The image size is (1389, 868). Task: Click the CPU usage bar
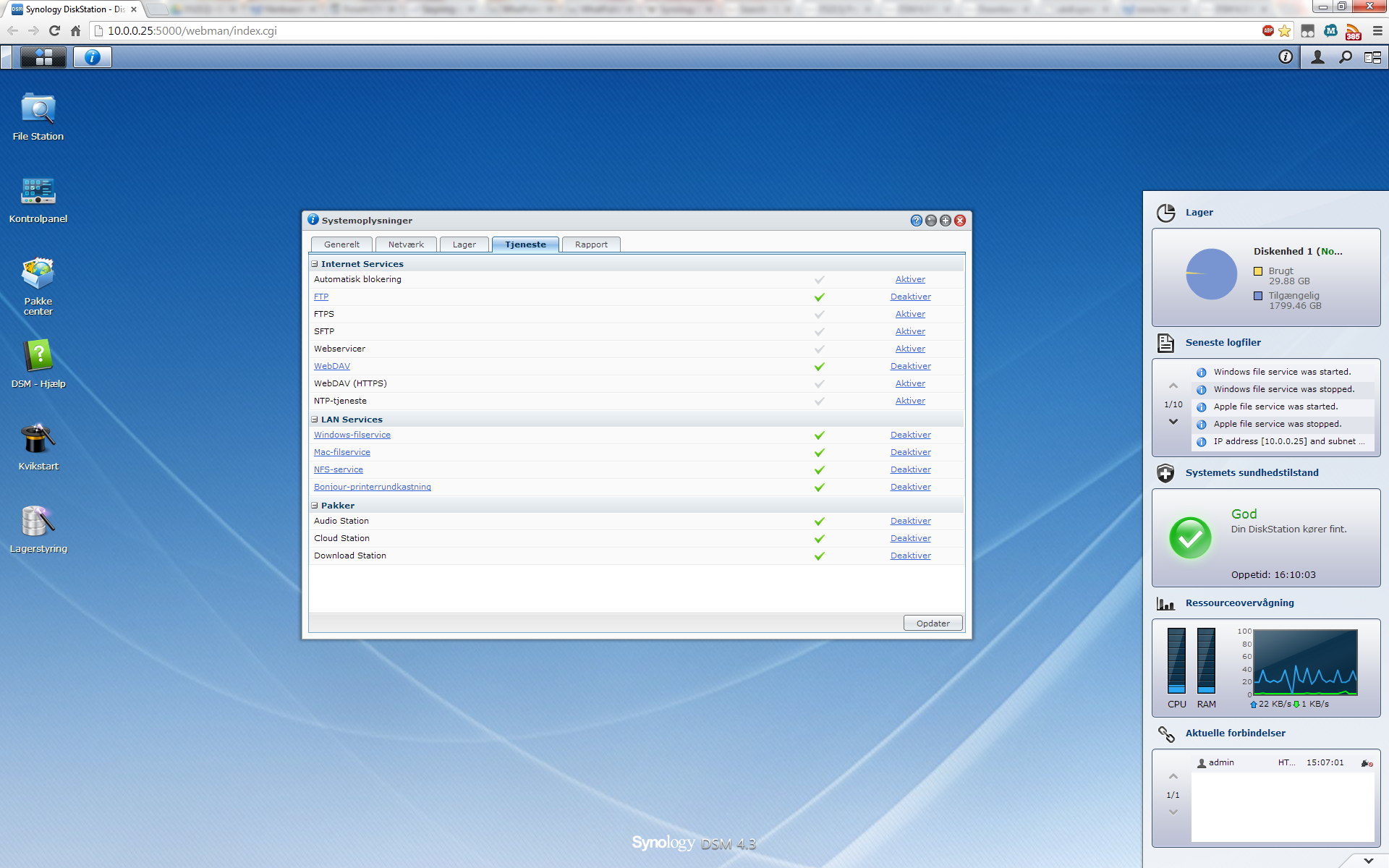click(1177, 660)
